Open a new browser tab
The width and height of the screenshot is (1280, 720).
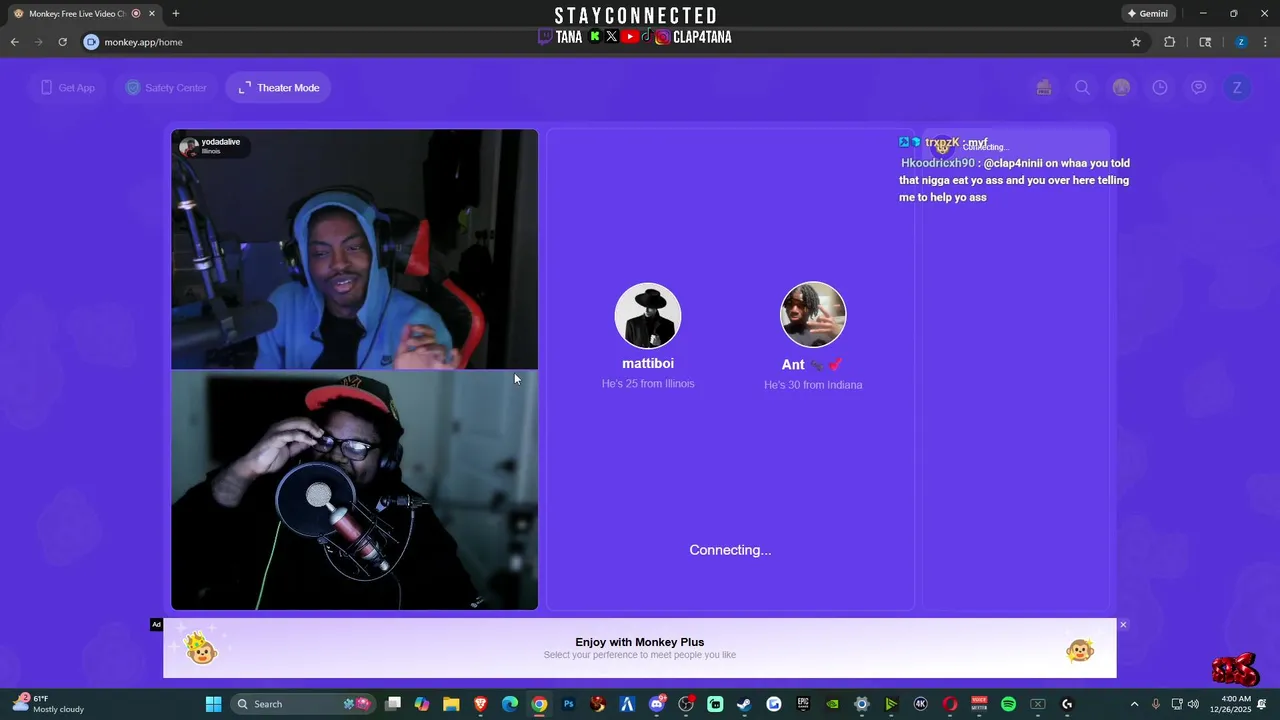[176, 14]
